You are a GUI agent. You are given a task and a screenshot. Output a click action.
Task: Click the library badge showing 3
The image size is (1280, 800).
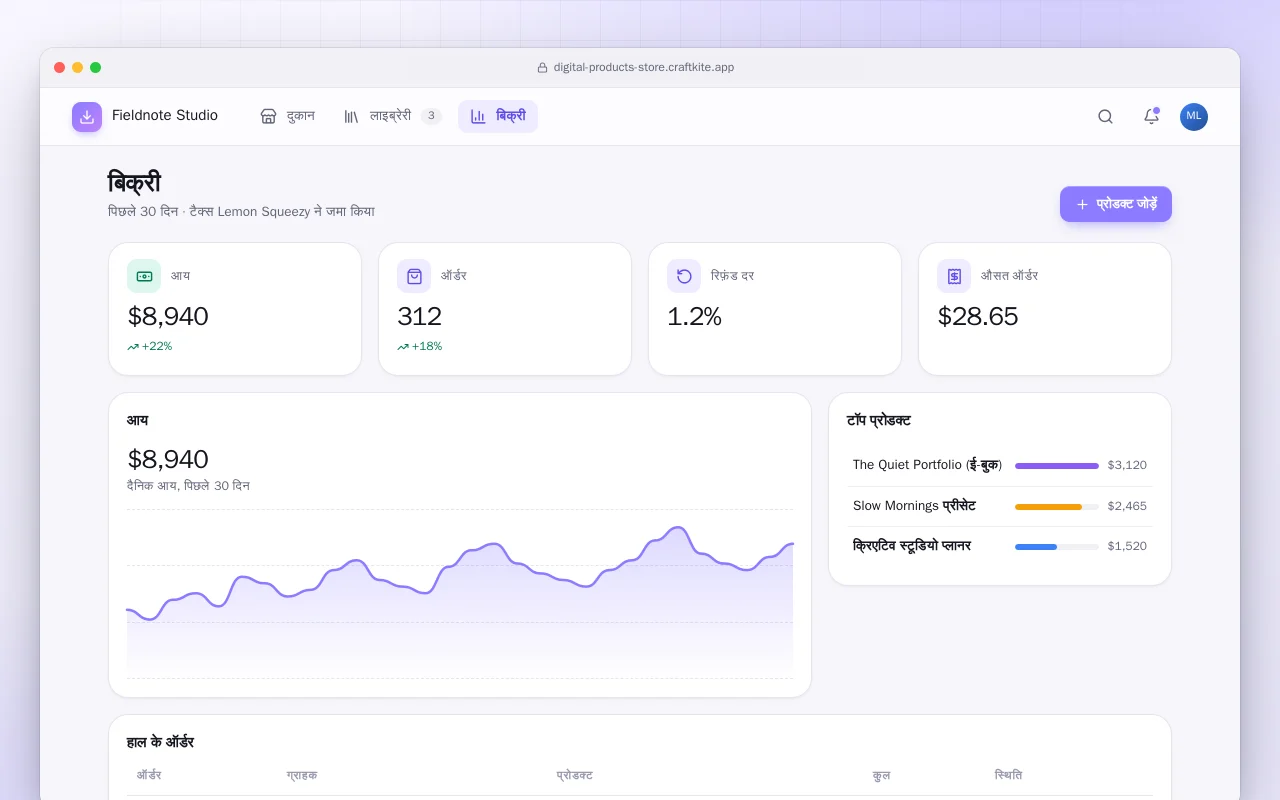(431, 116)
